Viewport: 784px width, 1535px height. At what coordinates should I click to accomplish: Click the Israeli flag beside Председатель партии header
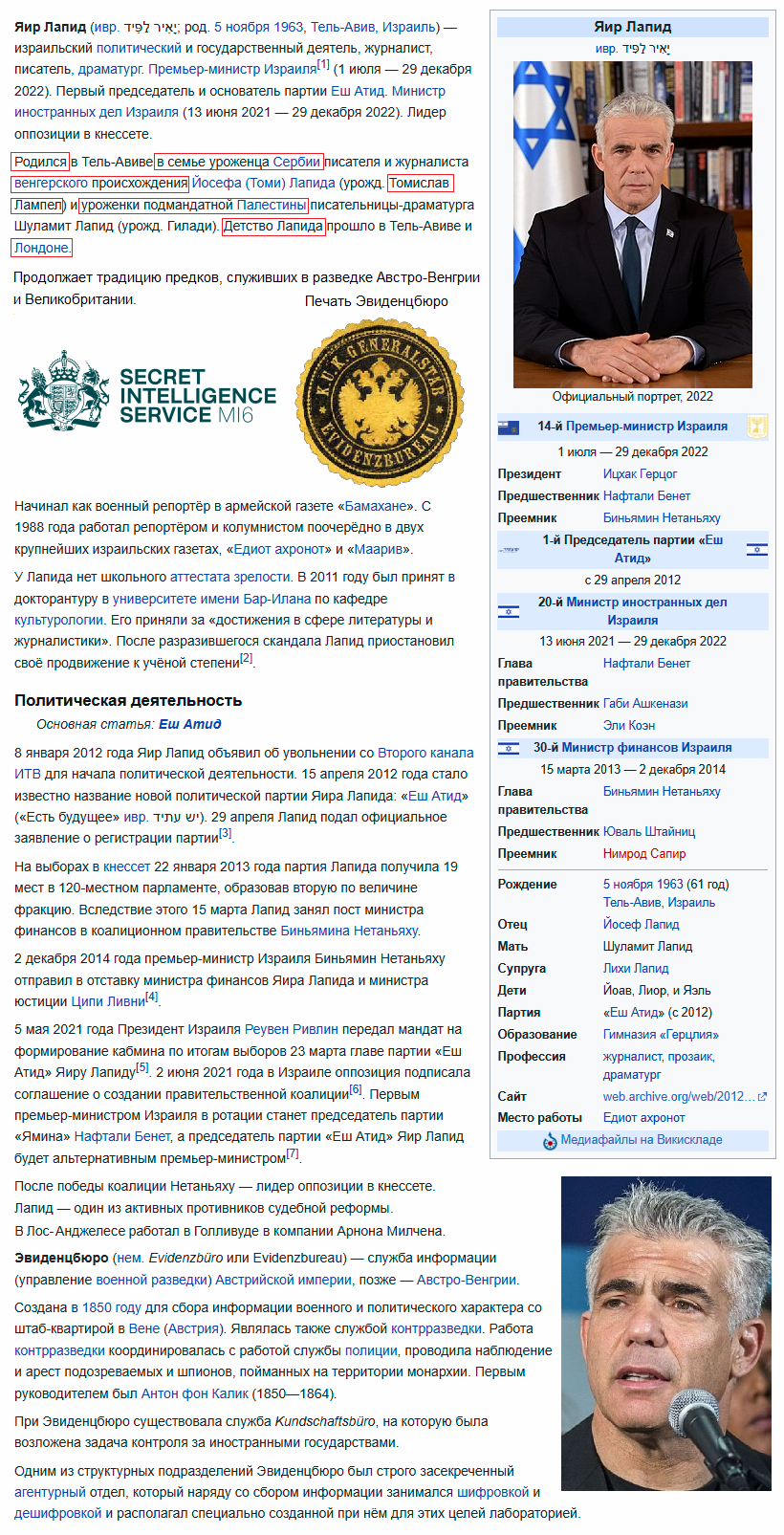[x=757, y=550]
